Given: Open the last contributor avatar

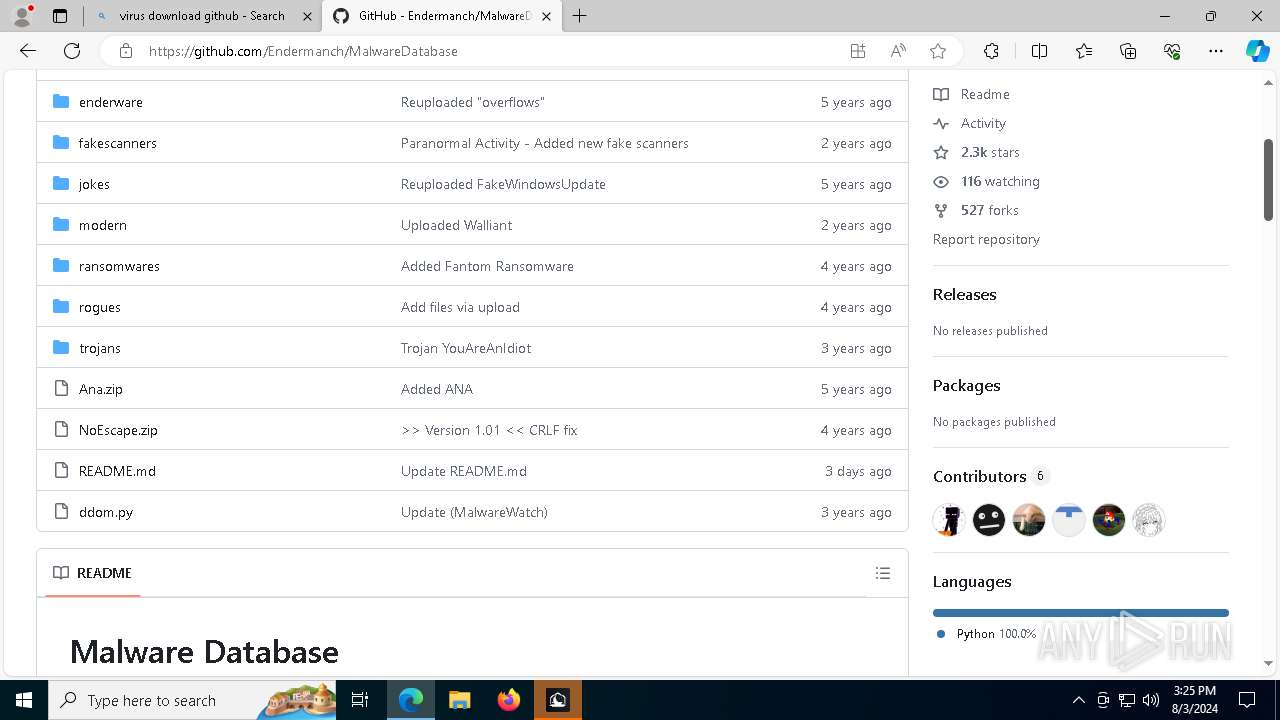Looking at the screenshot, I should click(1149, 520).
